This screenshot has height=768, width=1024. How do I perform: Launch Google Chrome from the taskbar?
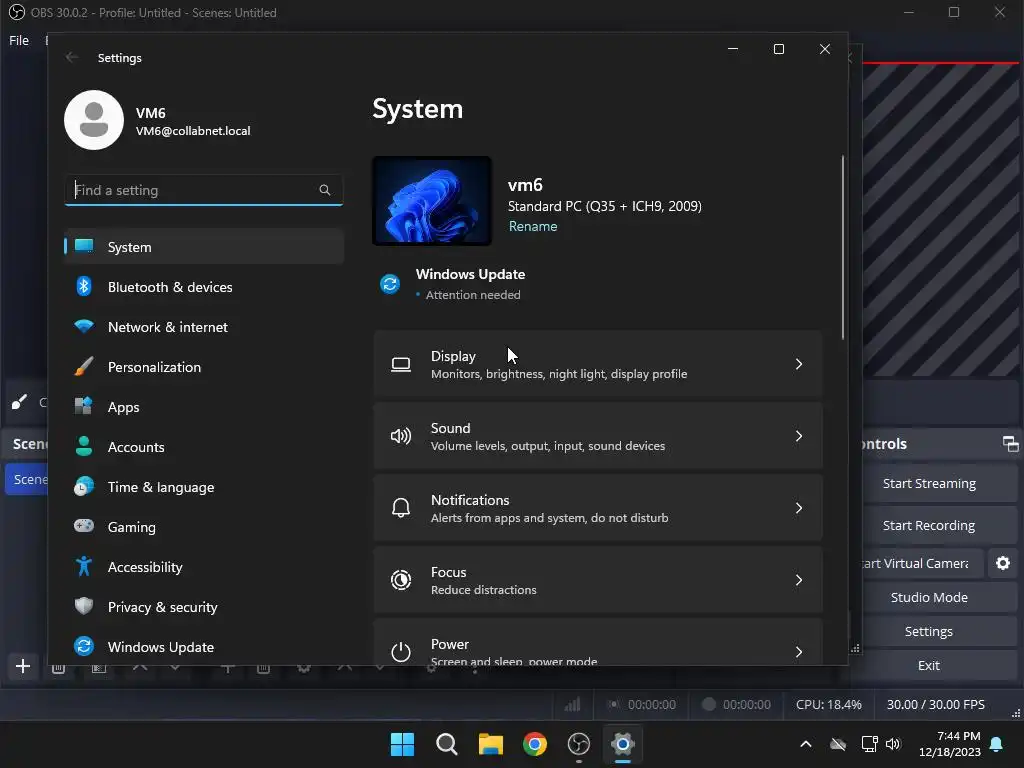point(535,744)
